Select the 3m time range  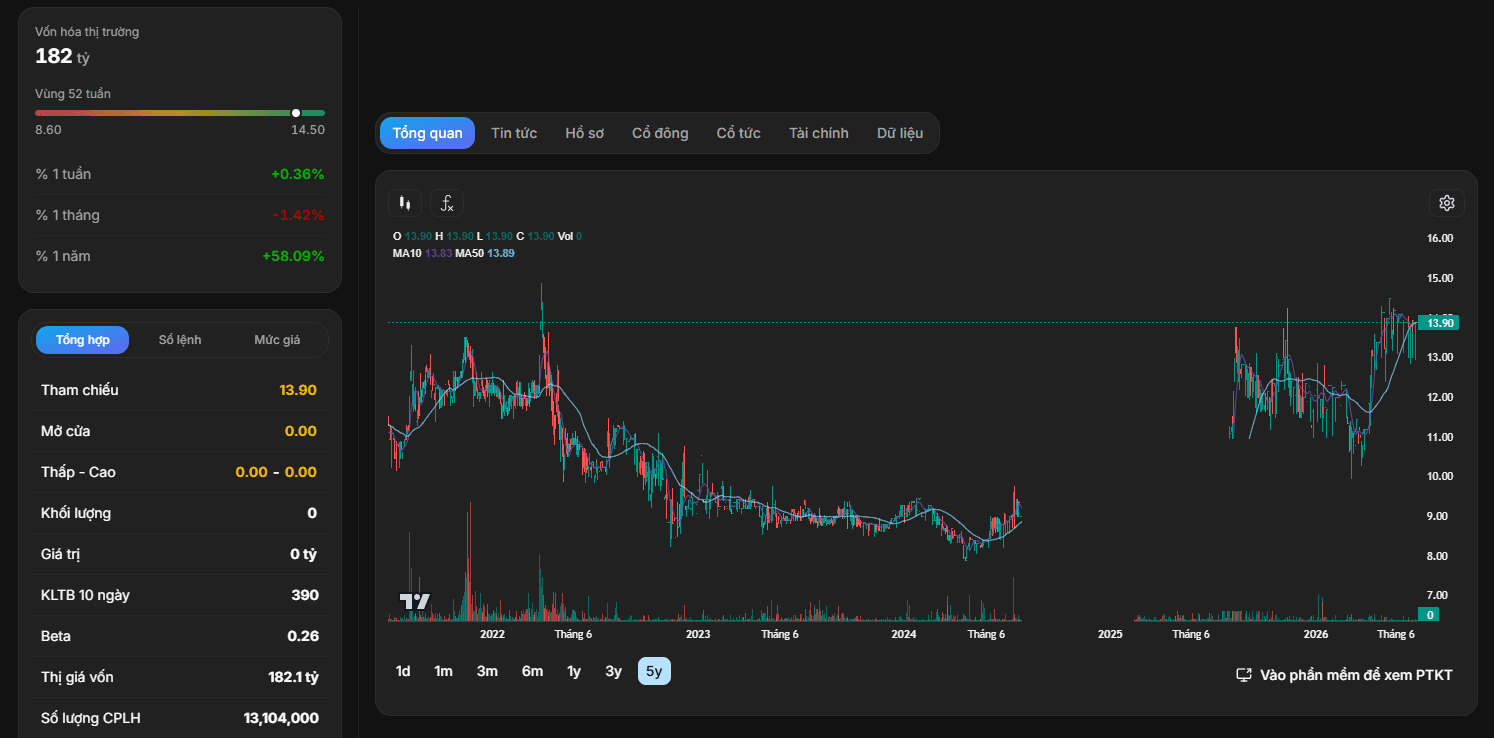[x=487, y=671]
